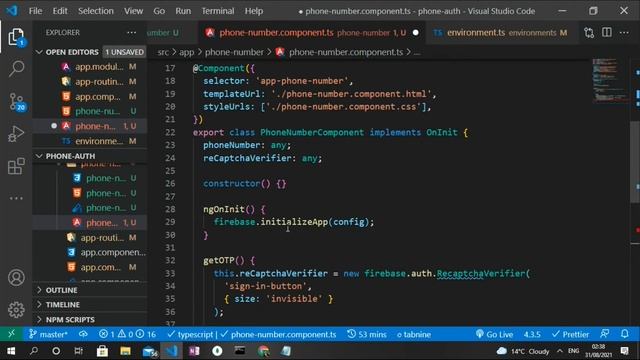Screen dimensions: 640x360
Task: Open the Manage gear icon
Action: click(16, 310)
